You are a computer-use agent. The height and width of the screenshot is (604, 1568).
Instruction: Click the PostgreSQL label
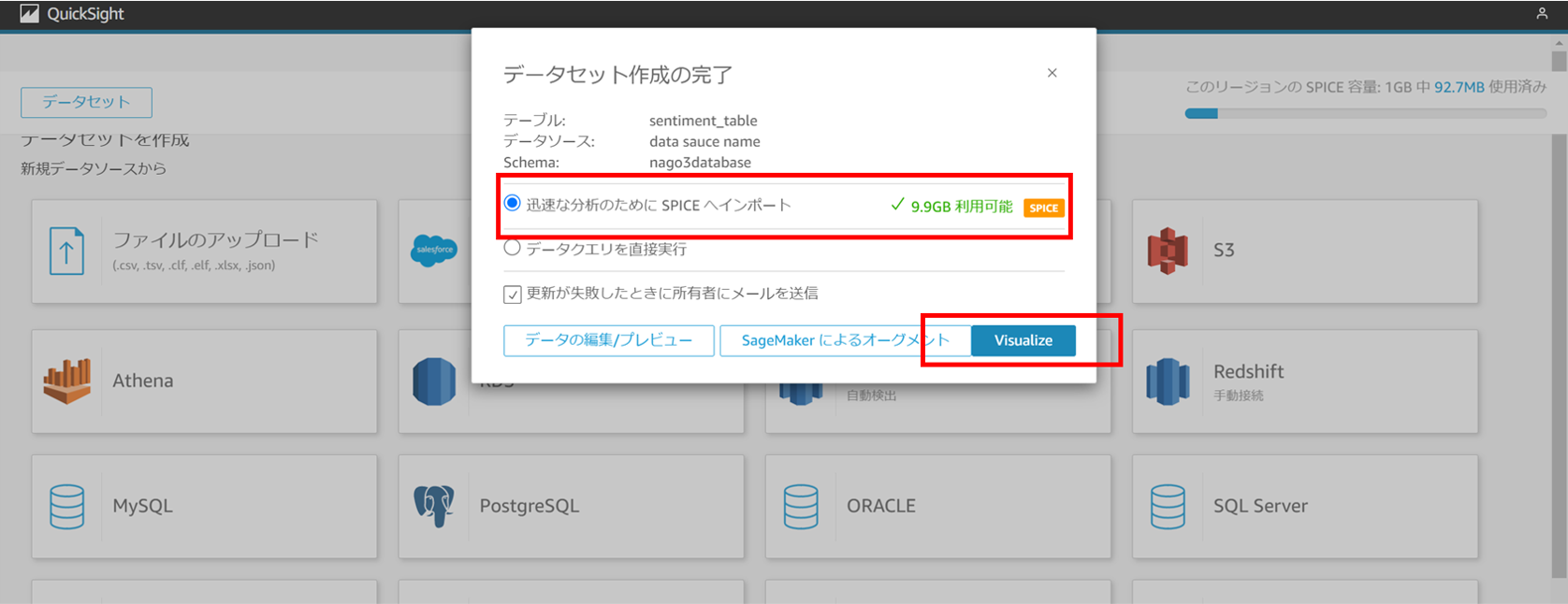tap(530, 506)
